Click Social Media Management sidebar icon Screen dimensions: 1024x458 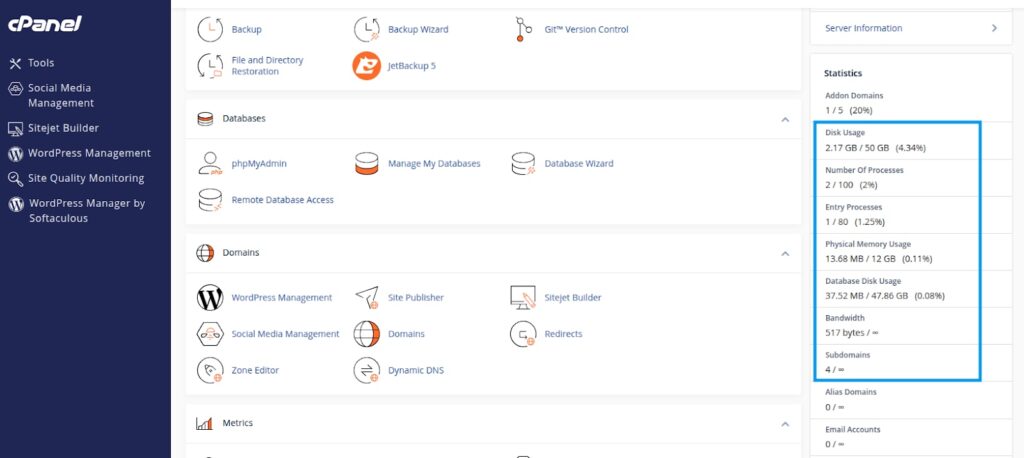pos(15,88)
